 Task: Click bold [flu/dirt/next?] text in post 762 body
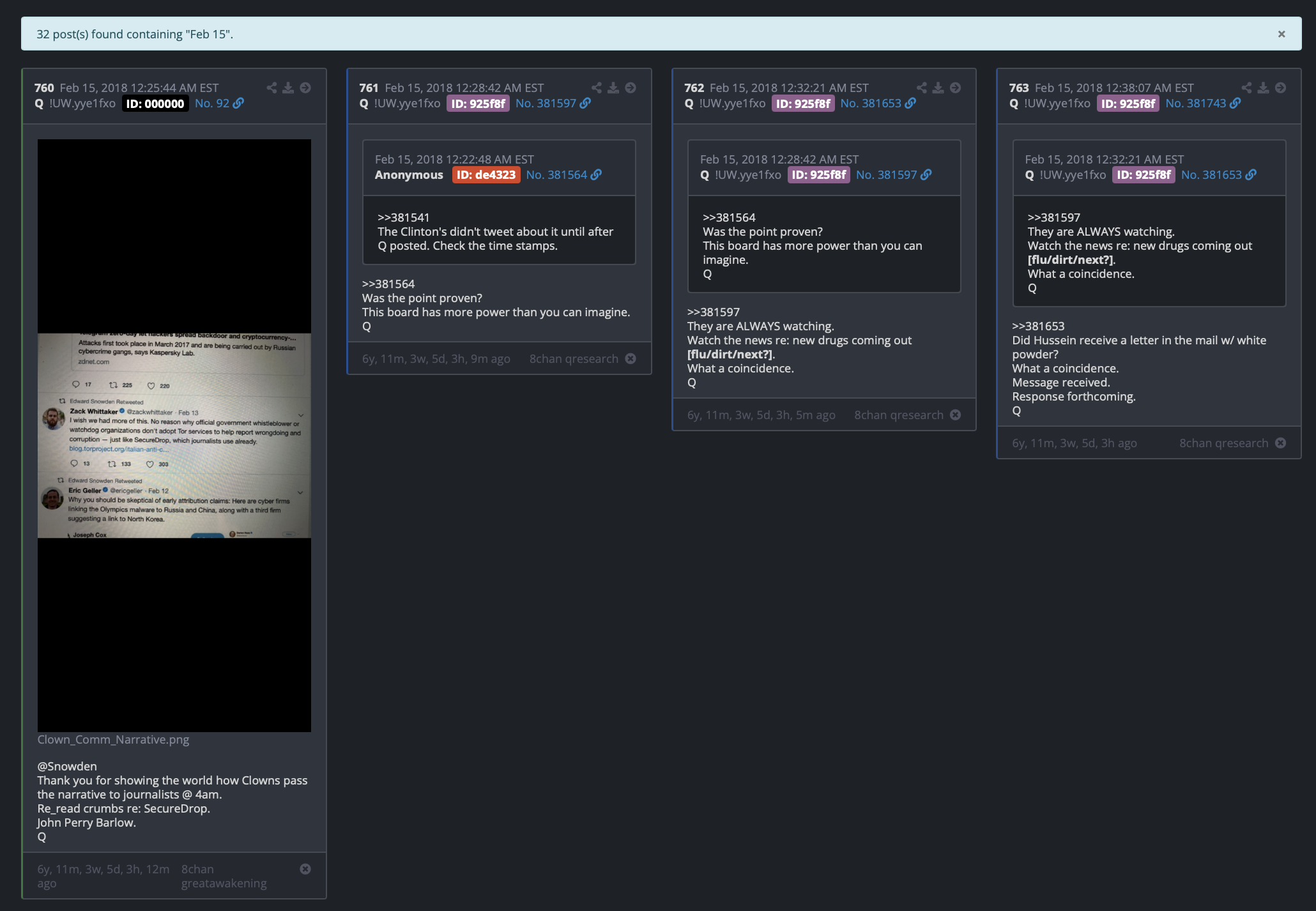[x=731, y=354]
